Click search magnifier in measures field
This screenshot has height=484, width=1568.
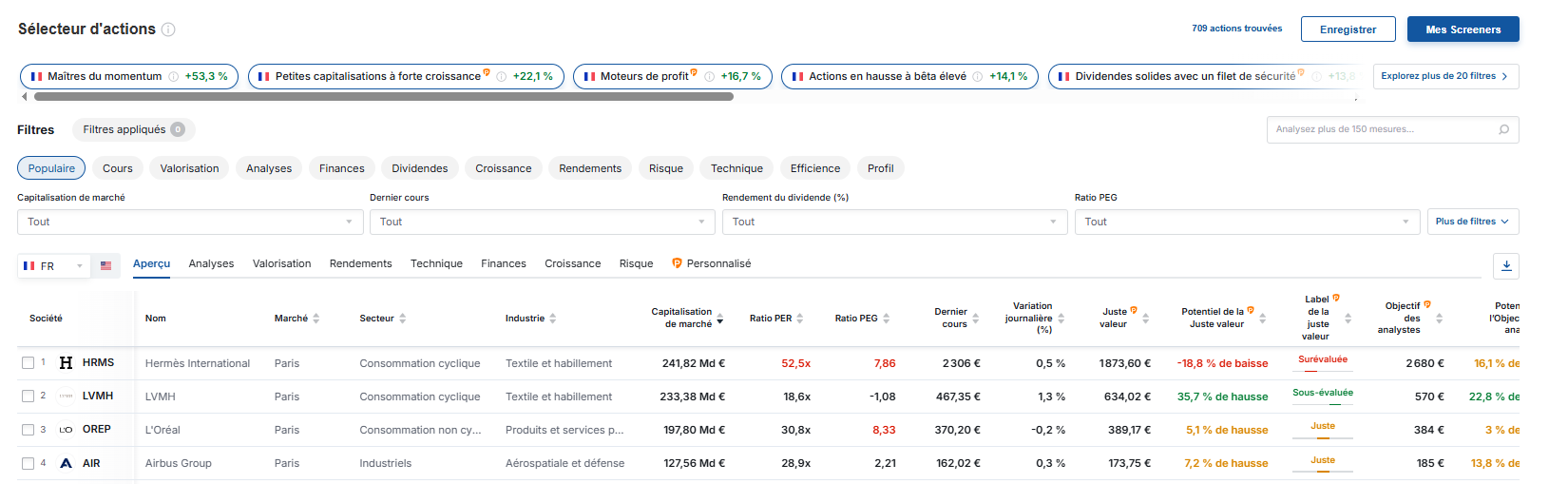(x=1504, y=129)
